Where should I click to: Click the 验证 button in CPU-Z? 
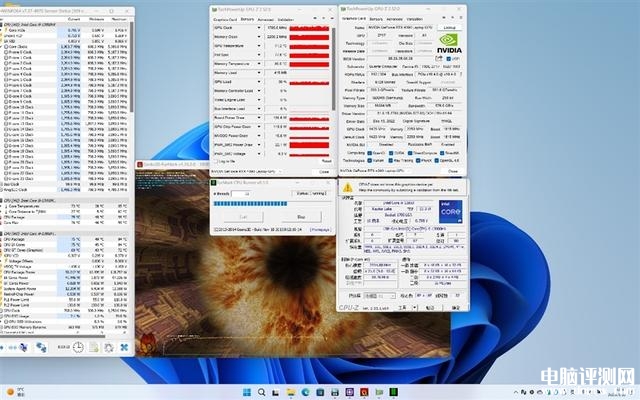click(430, 307)
